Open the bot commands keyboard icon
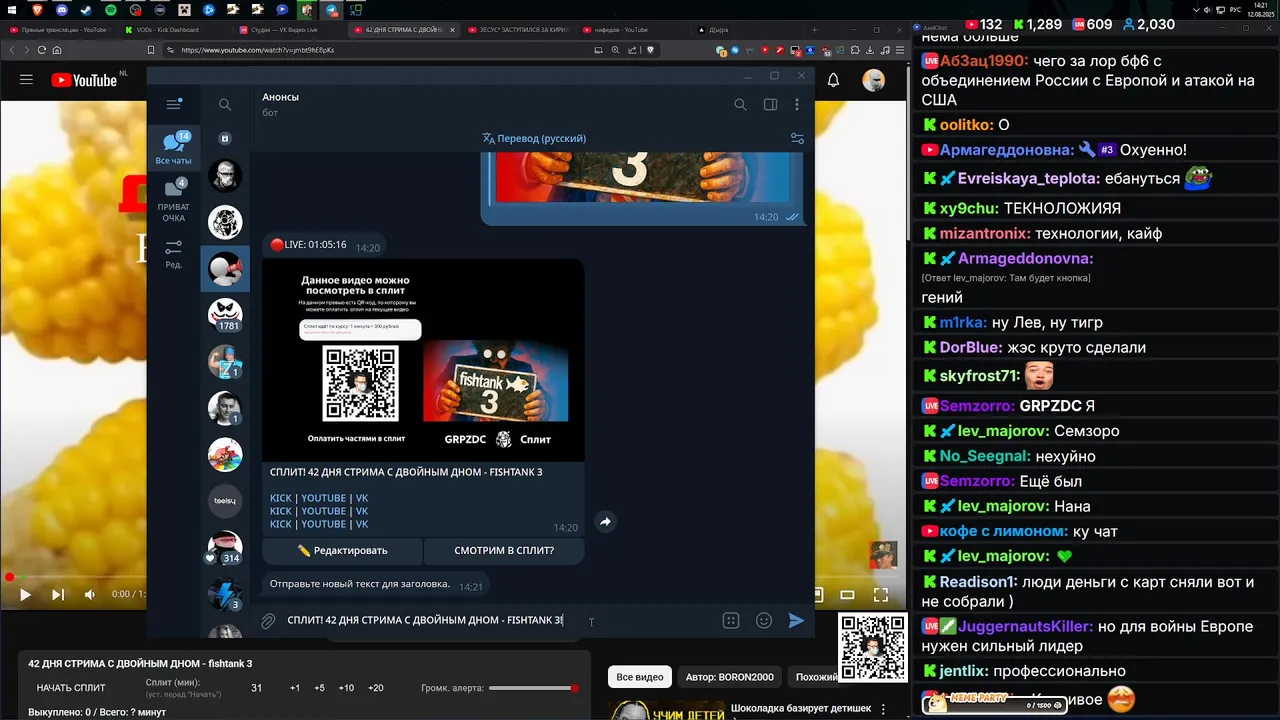1280x720 pixels. [731, 620]
